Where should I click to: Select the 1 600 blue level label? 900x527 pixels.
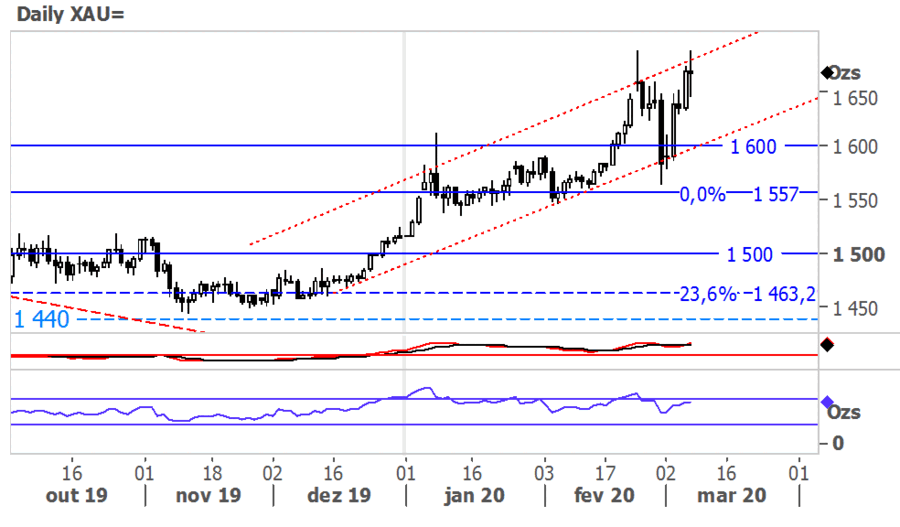[753, 146]
